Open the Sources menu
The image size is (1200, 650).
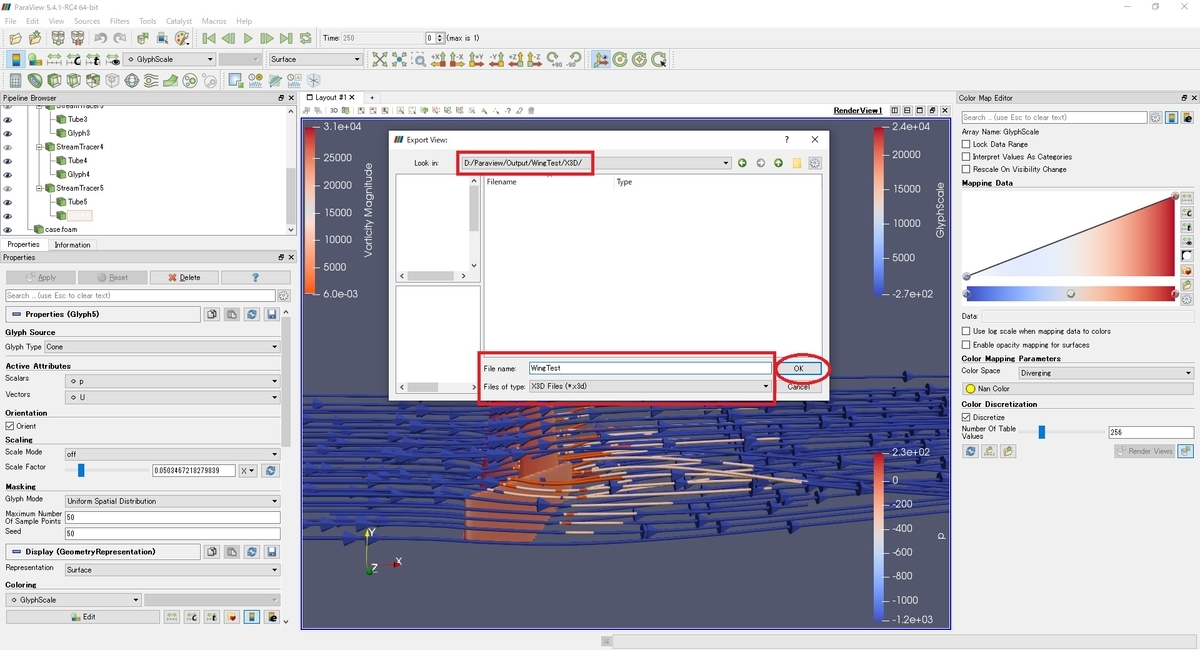click(x=87, y=21)
